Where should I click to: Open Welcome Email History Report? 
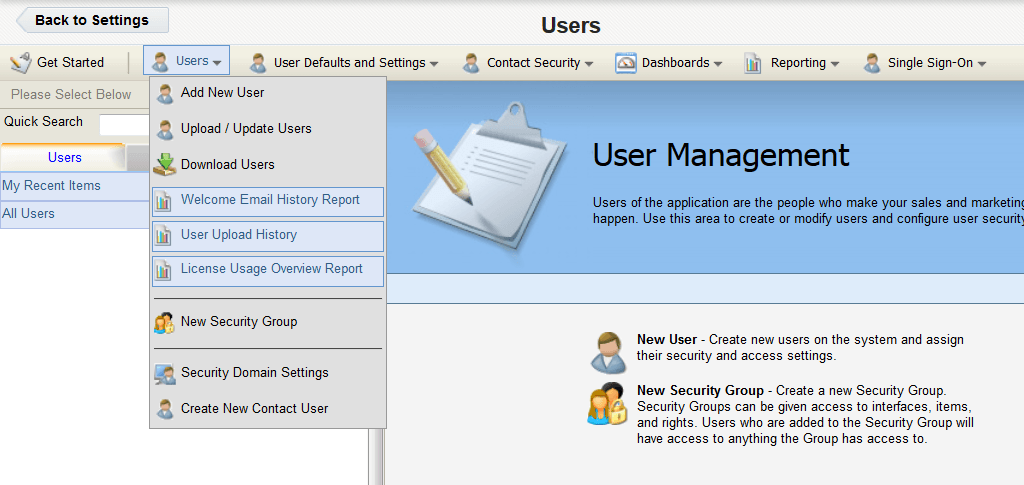pyautogui.click(x=268, y=202)
